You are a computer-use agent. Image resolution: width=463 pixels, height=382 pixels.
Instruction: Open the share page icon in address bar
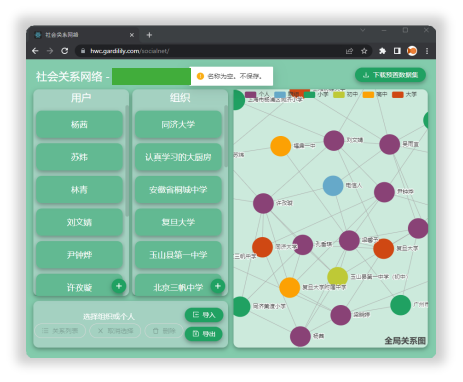coord(349,51)
